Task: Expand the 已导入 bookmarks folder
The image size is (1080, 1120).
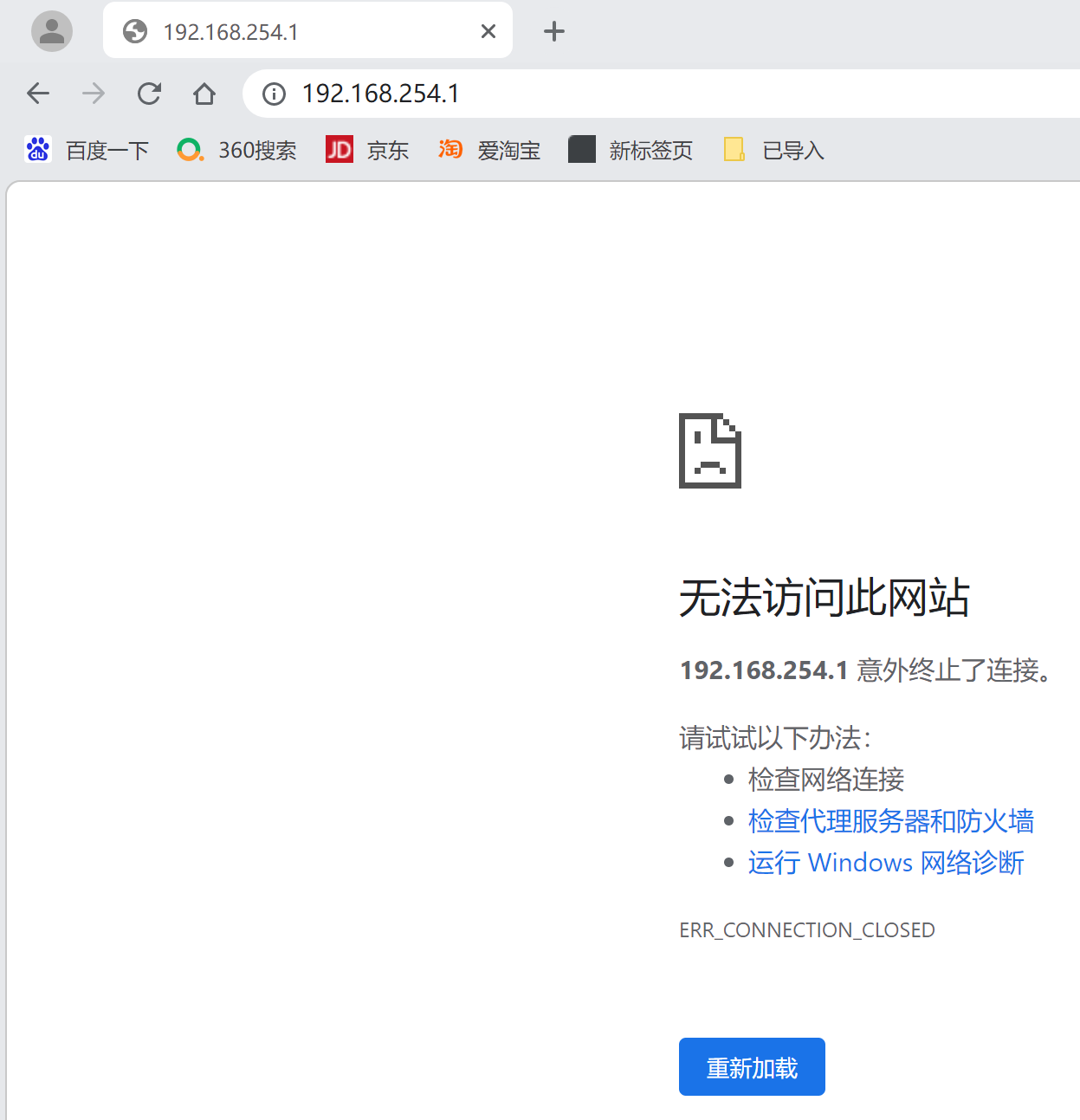Action: 774,150
